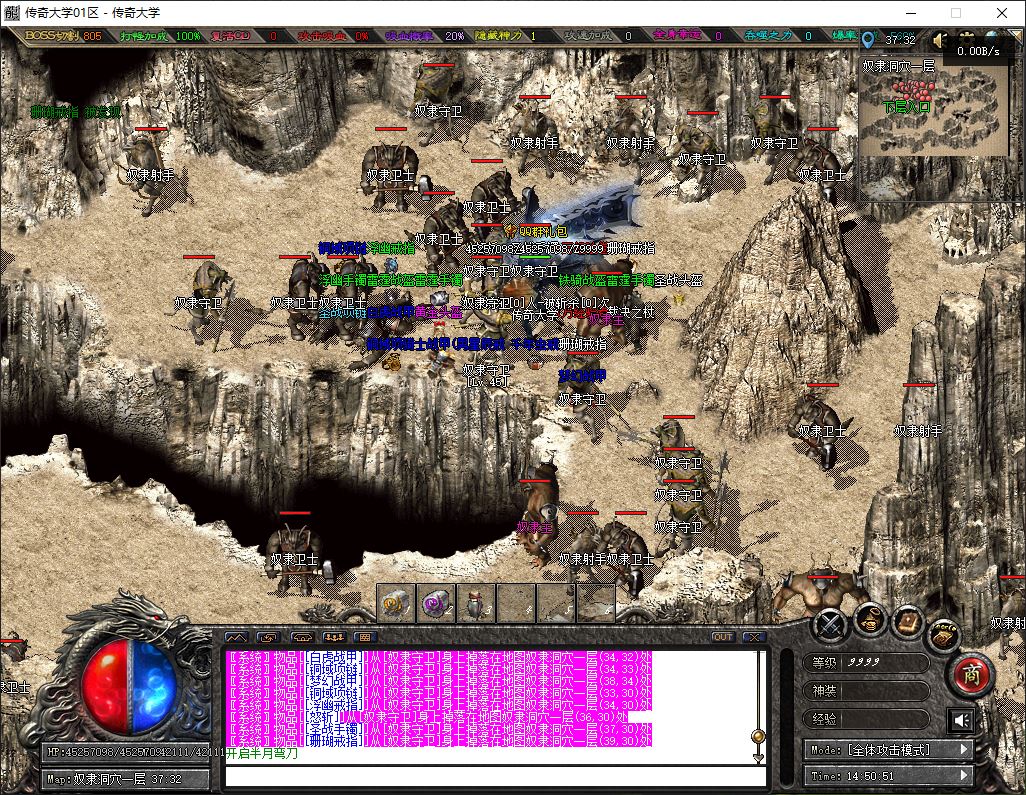Close chat with the X button
Screen dimensions: 1026x795
(754, 637)
